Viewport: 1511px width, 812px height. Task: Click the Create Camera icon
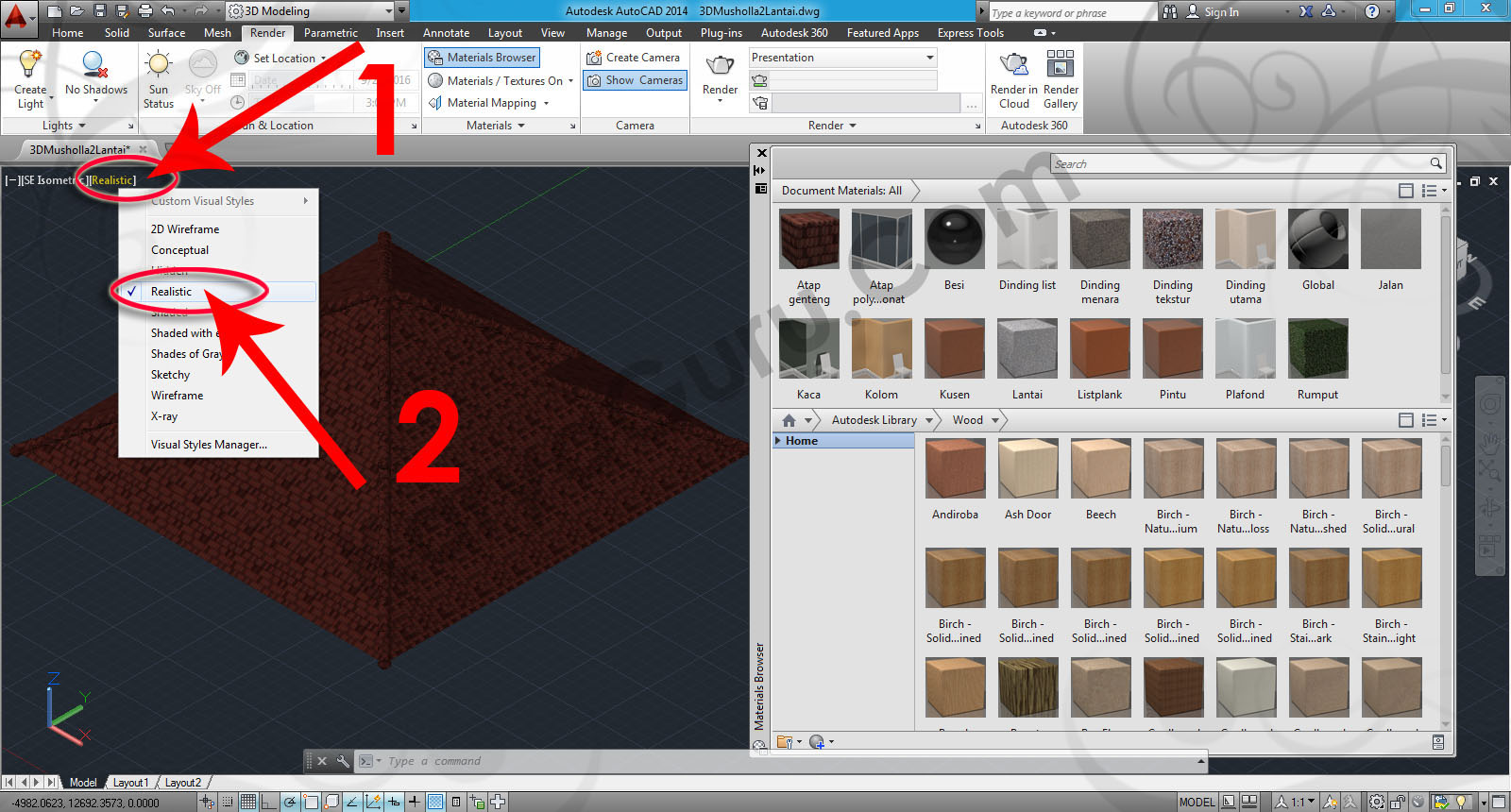point(594,58)
